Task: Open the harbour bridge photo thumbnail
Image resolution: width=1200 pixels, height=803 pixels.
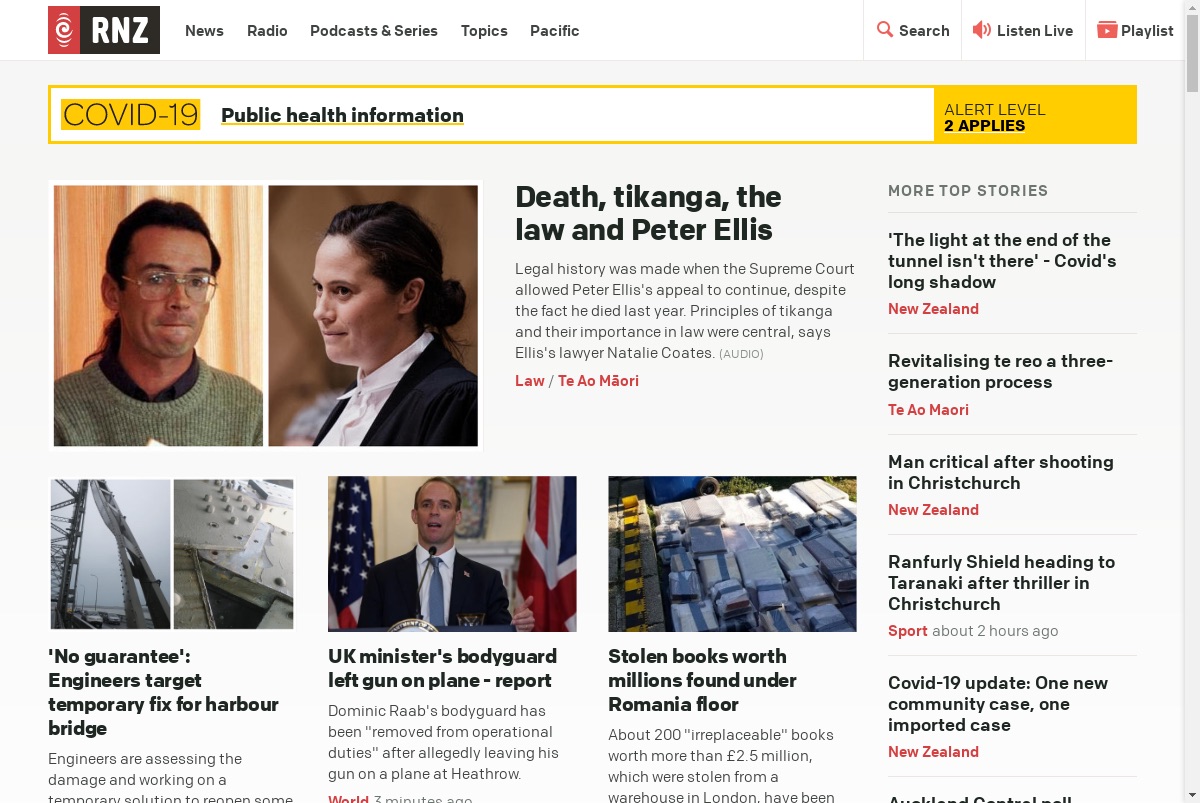Action: [172, 554]
